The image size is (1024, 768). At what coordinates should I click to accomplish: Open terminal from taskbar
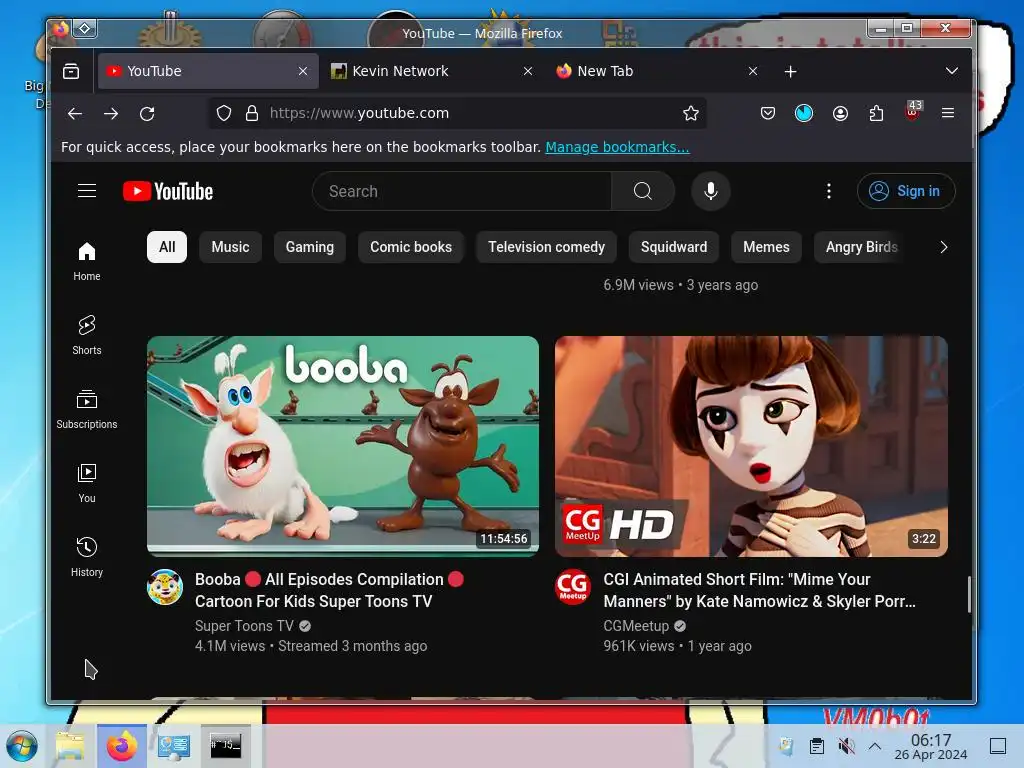click(225, 746)
